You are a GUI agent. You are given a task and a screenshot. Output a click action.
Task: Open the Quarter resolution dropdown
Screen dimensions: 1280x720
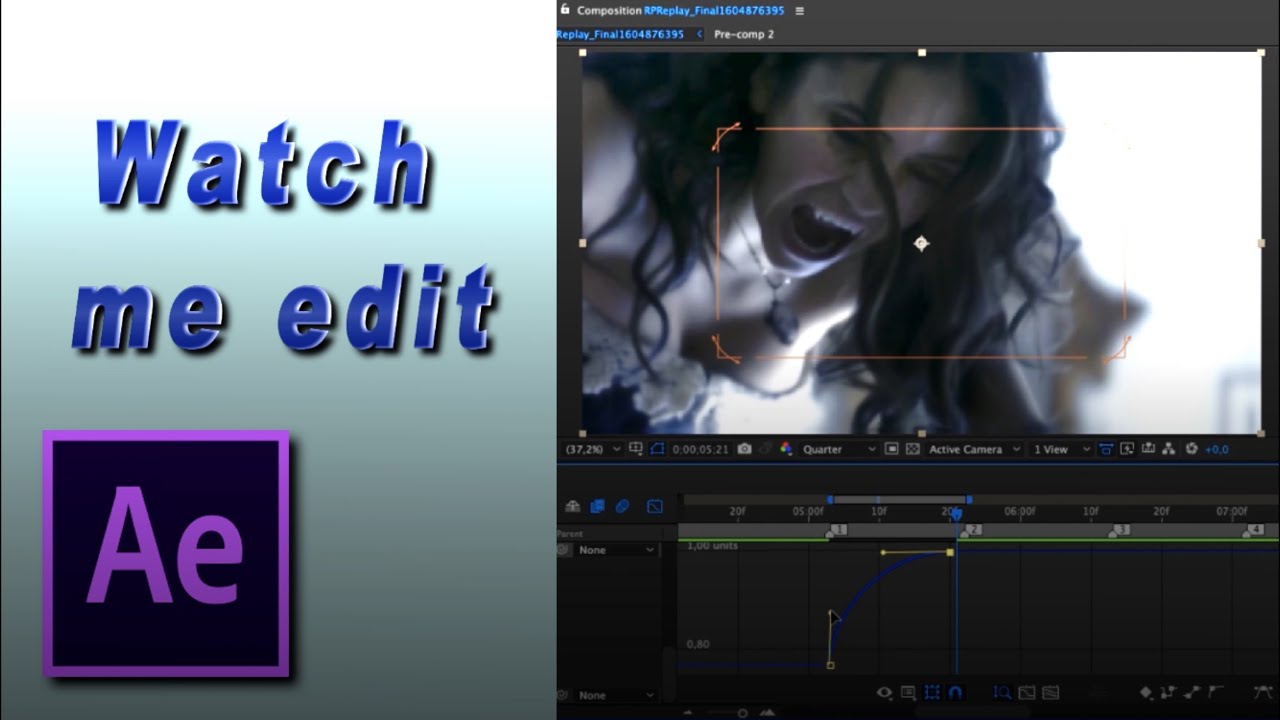point(839,449)
